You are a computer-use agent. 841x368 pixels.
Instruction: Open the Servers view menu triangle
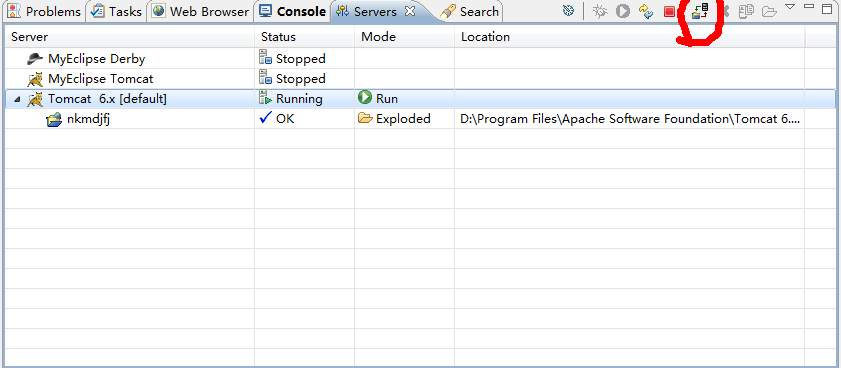(x=790, y=7)
